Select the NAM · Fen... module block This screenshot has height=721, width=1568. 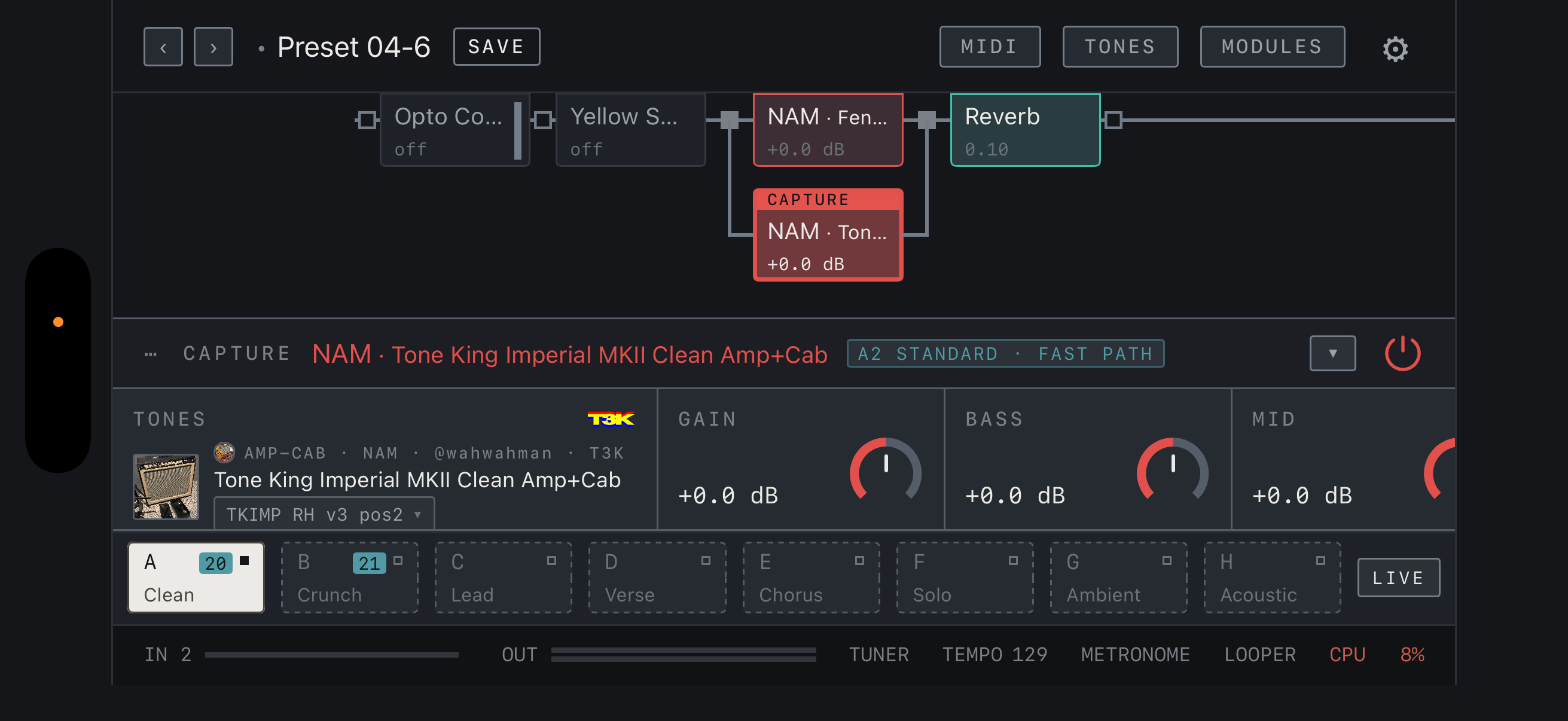[x=828, y=130]
